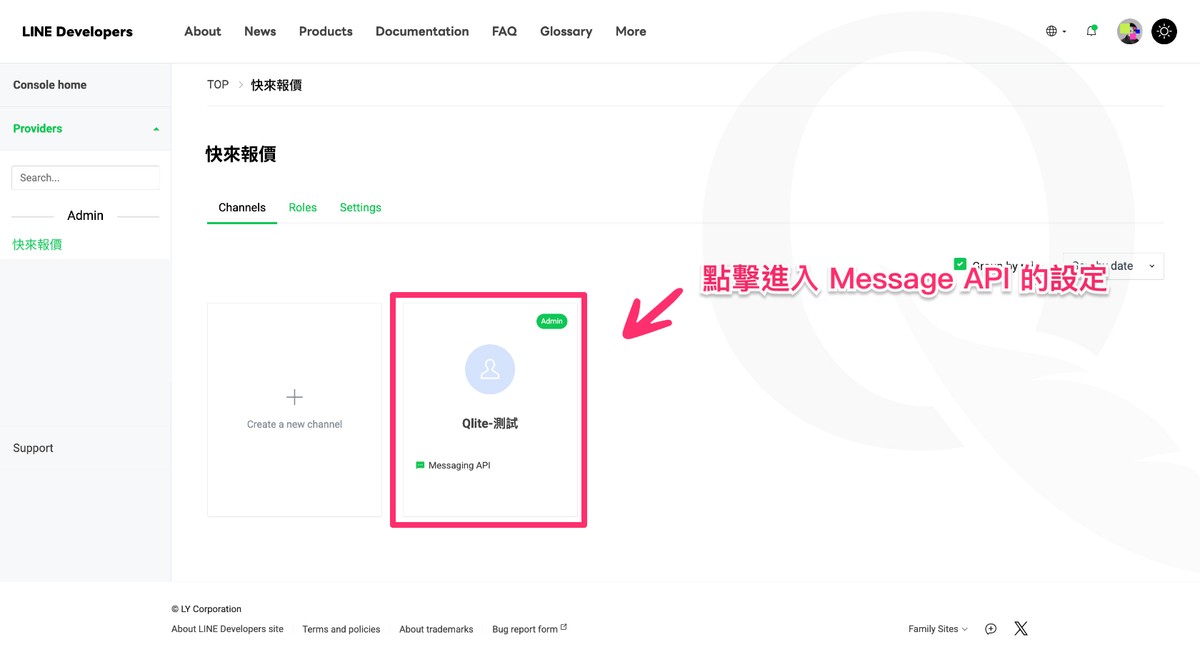Toggle the light/dark theme sun button
The width and height of the screenshot is (1200, 657).
click(x=1164, y=31)
